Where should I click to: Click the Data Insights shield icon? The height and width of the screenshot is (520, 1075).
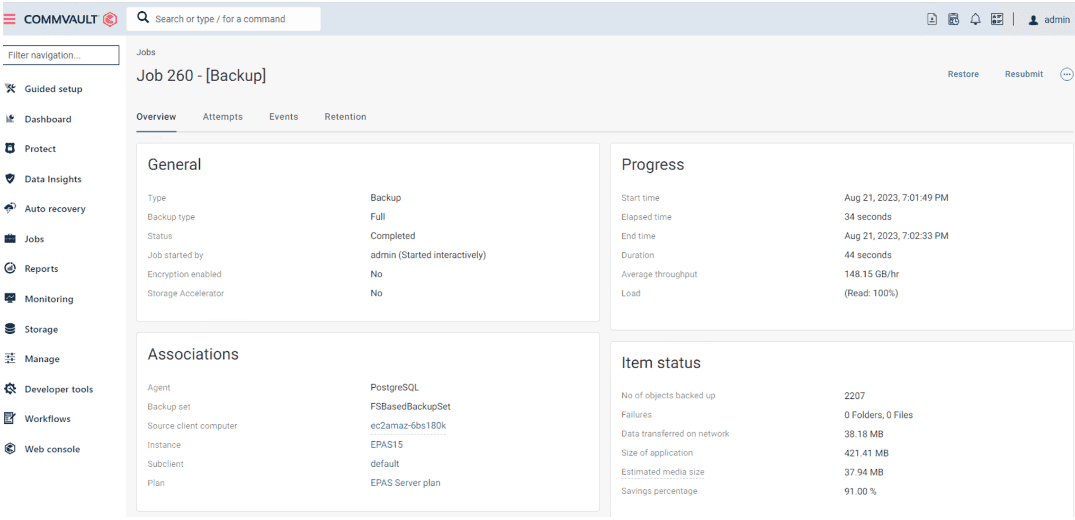pos(10,178)
